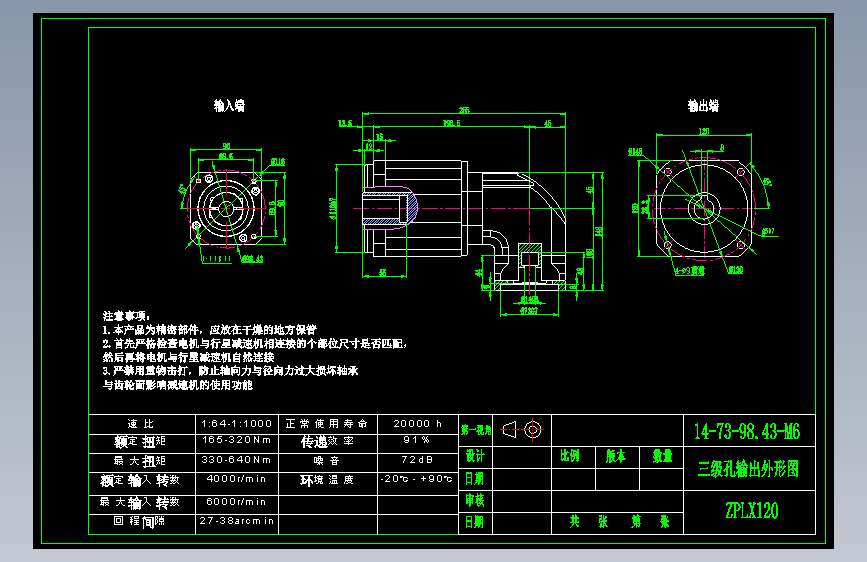Click the 额定扭矩 label cell

click(x=142, y=442)
